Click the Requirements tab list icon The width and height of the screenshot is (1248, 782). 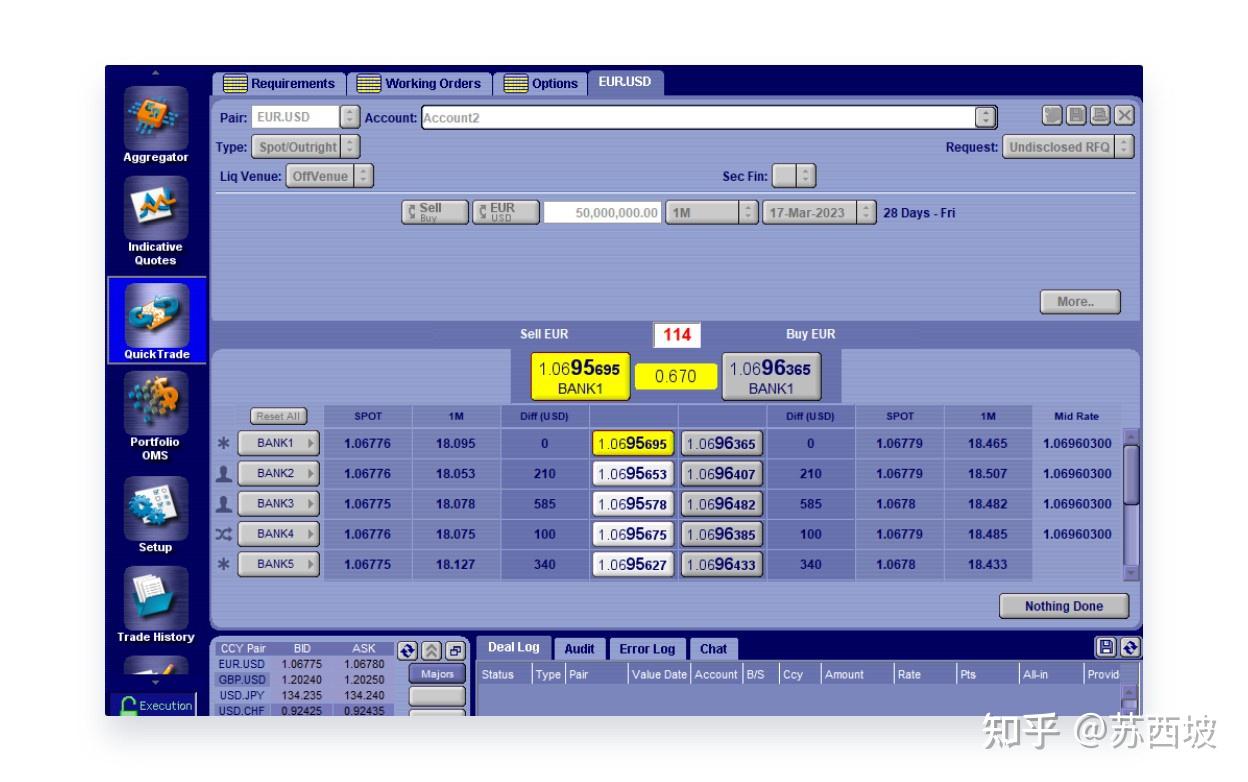[235, 84]
